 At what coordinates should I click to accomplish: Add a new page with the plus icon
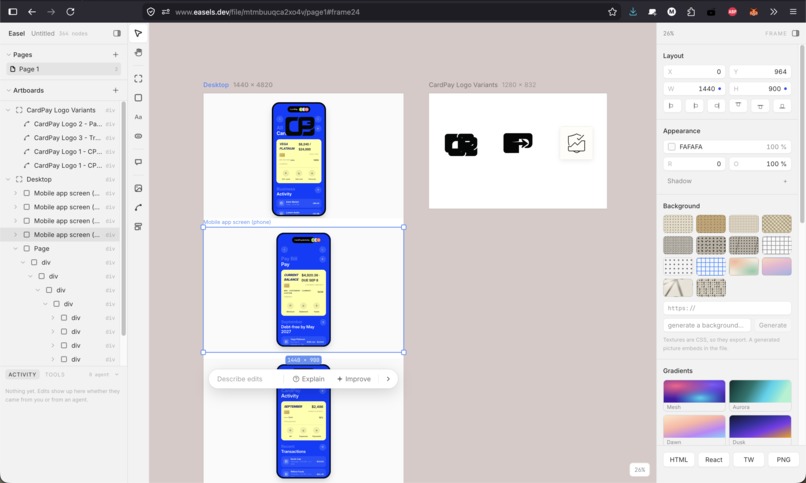tap(115, 54)
